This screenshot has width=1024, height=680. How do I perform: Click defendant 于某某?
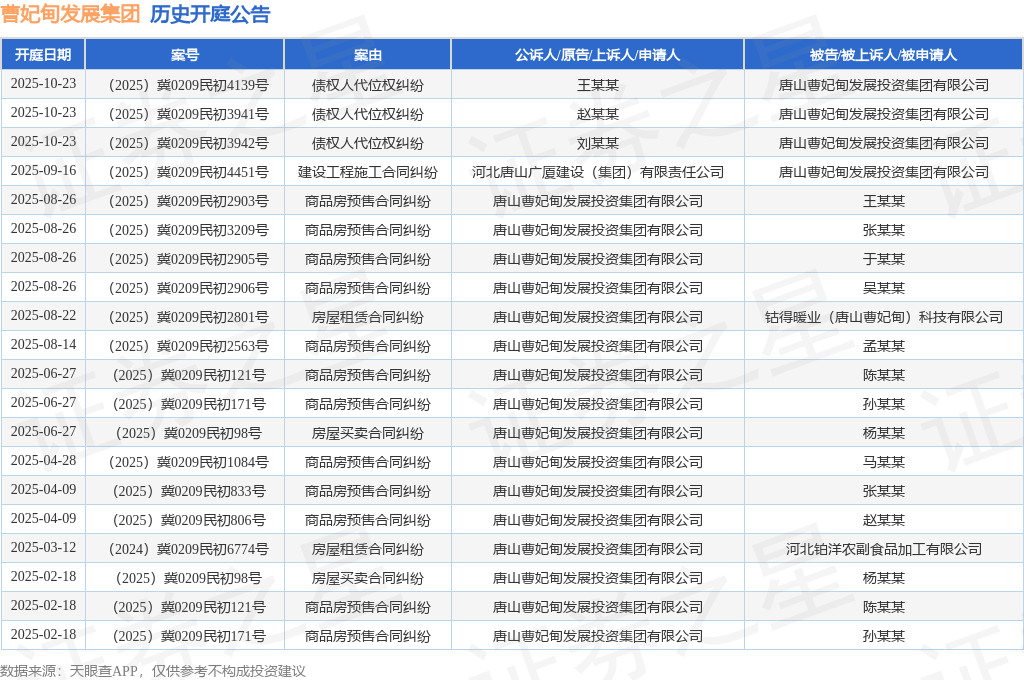click(884, 259)
